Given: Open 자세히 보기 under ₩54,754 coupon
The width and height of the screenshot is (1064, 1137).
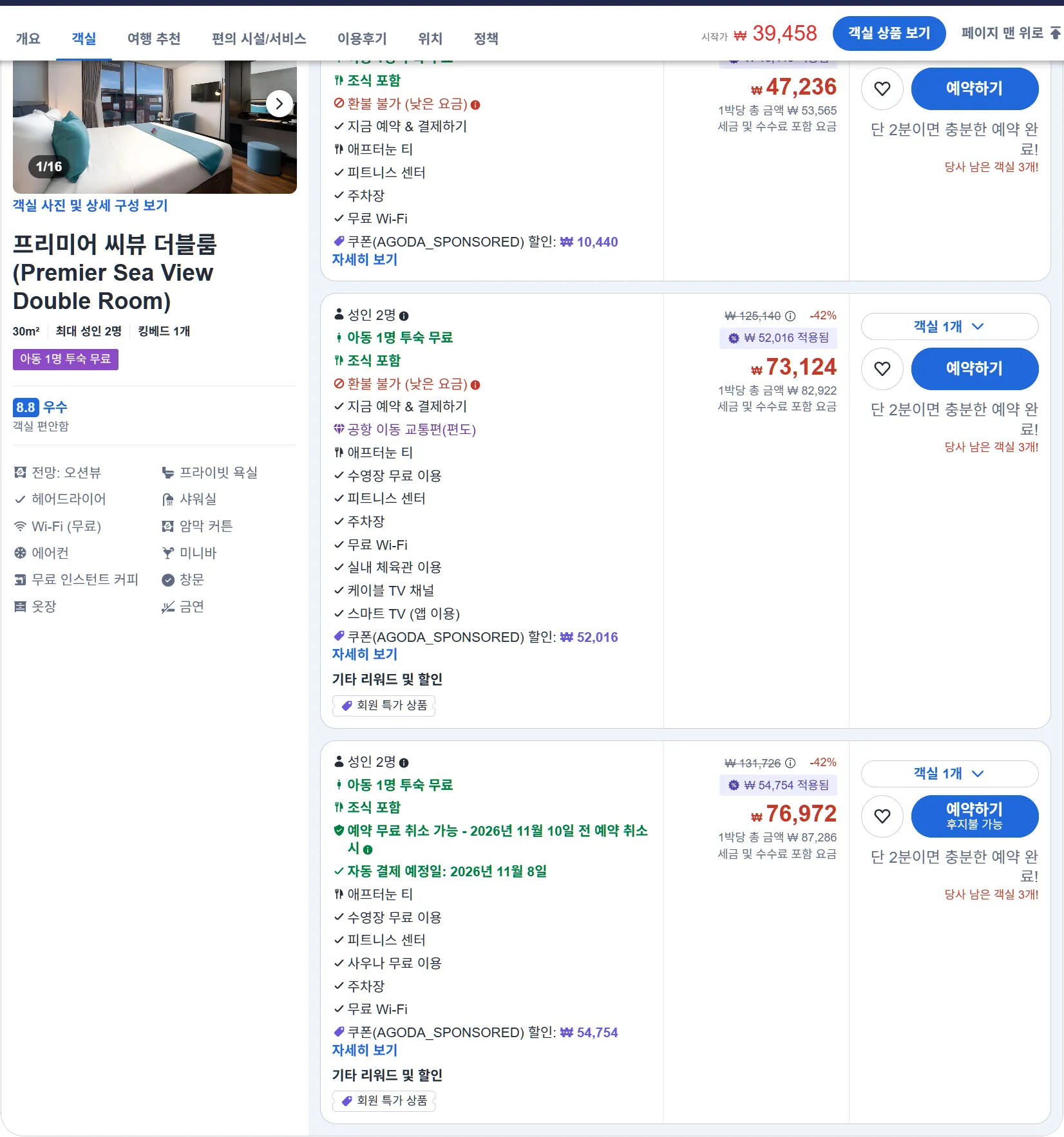Looking at the screenshot, I should point(365,1050).
